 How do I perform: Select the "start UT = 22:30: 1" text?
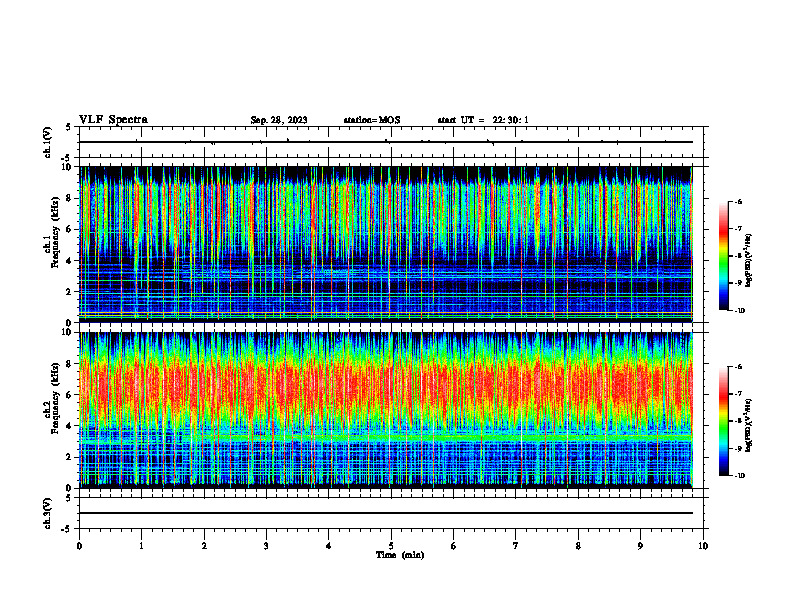[x=483, y=120]
